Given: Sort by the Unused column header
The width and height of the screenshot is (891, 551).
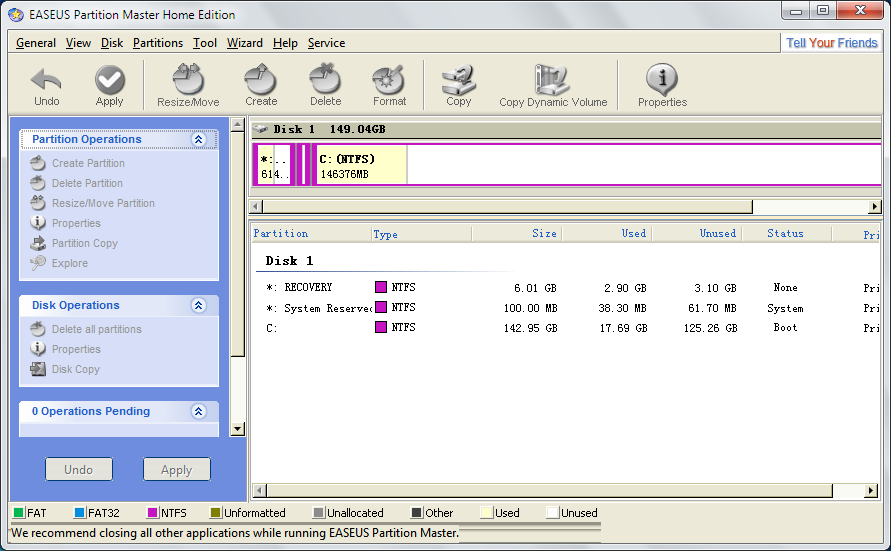Looking at the screenshot, I should [697, 233].
